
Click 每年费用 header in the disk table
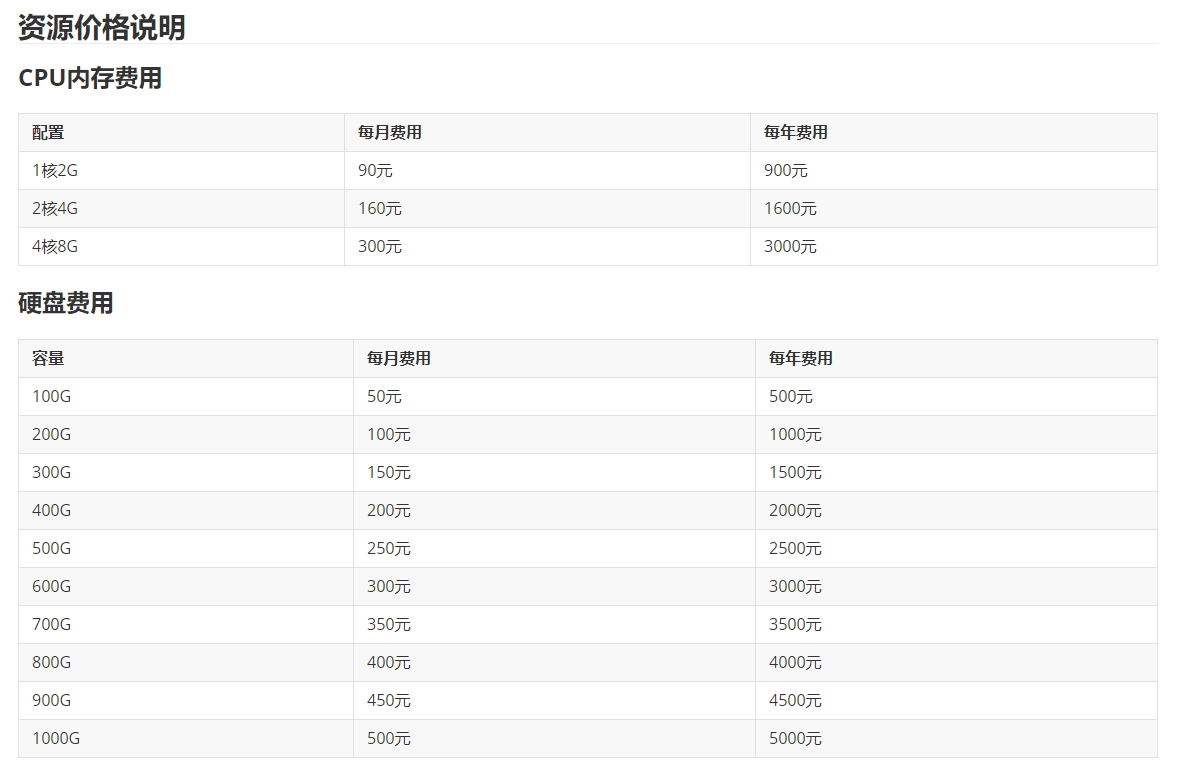[800, 359]
